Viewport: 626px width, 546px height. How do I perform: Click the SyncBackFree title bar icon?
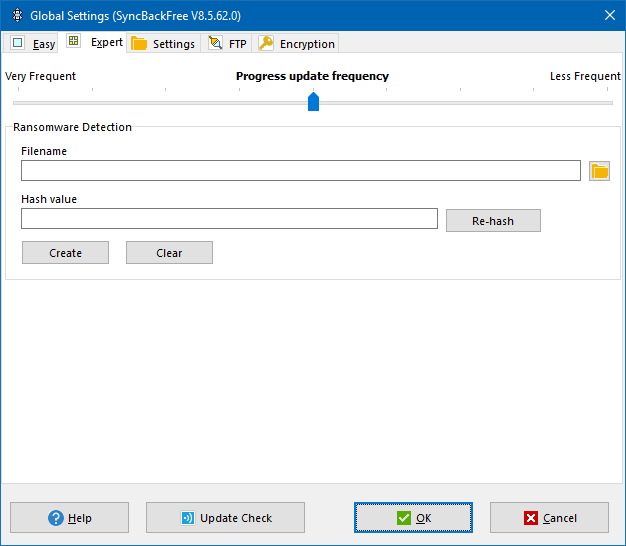click(15, 15)
